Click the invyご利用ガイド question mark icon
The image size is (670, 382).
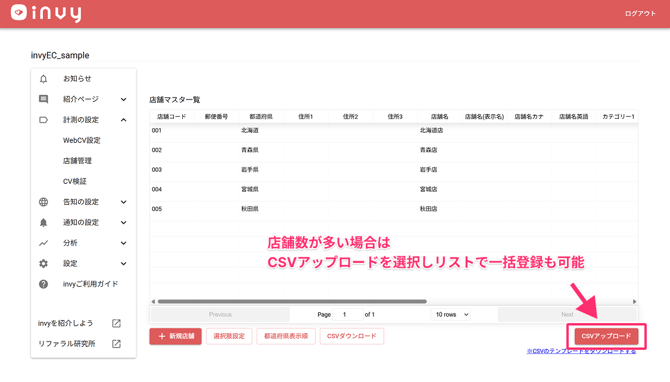43,284
